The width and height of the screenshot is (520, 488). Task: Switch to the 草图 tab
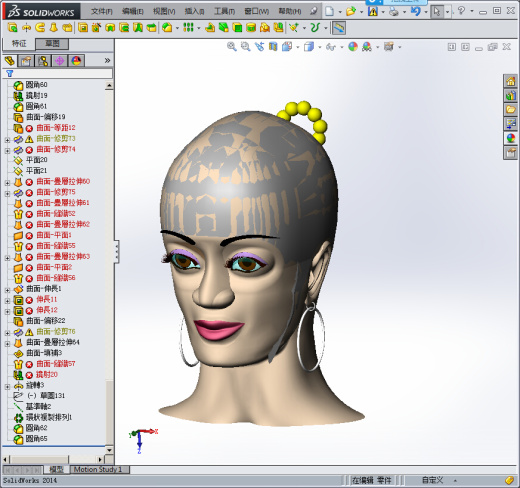coord(52,44)
